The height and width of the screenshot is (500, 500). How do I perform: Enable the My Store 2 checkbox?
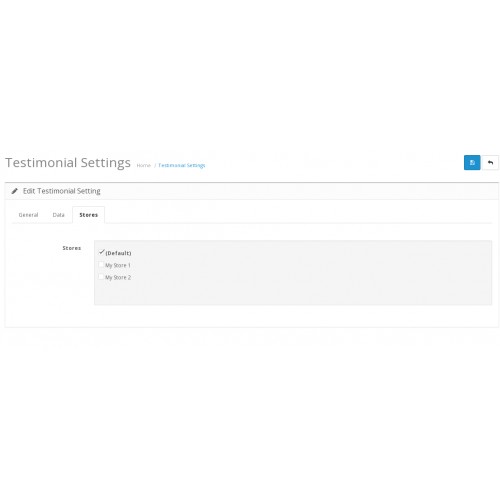(x=101, y=277)
